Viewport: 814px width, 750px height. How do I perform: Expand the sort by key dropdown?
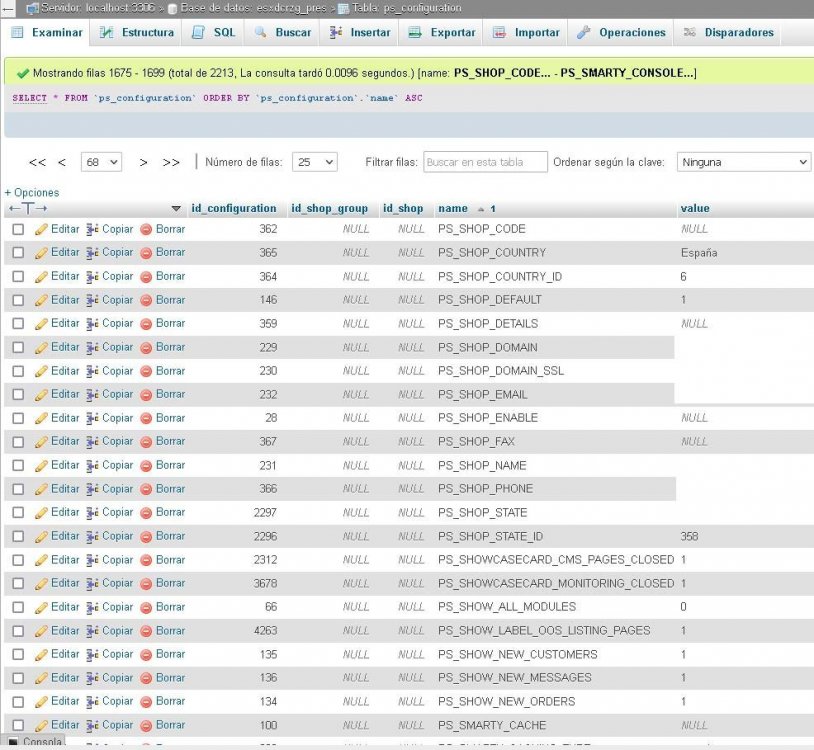[743, 162]
